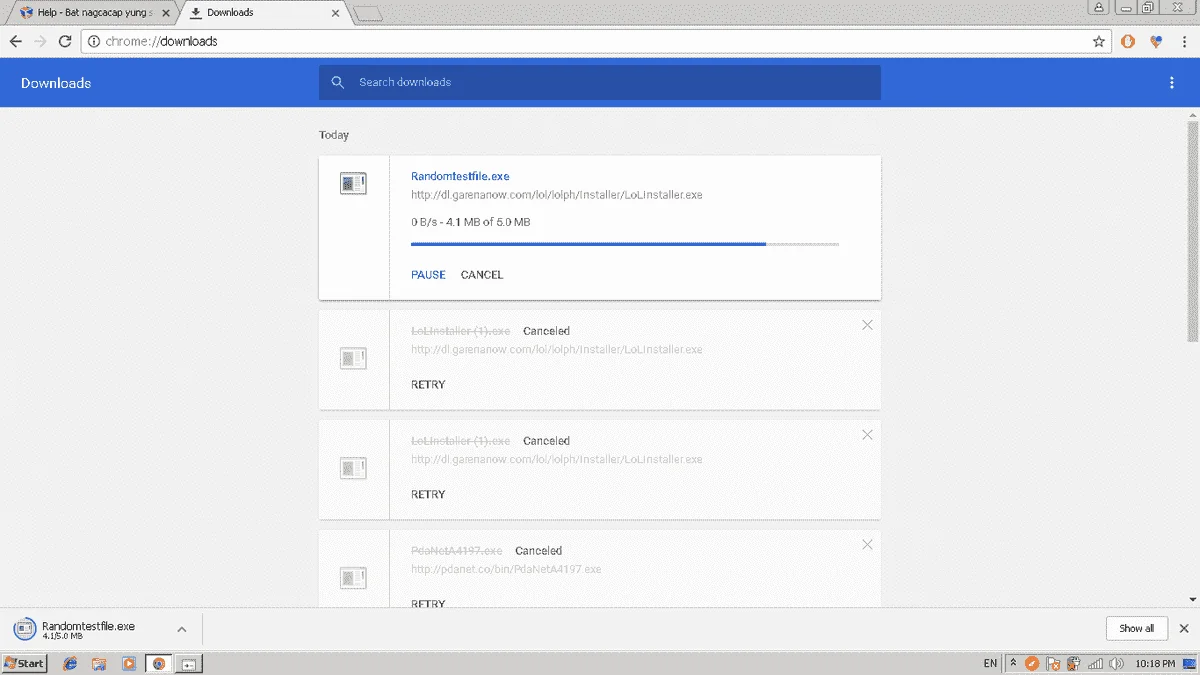
Task: Retry the first LoLInstaller (1).exe download
Action: coord(428,384)
